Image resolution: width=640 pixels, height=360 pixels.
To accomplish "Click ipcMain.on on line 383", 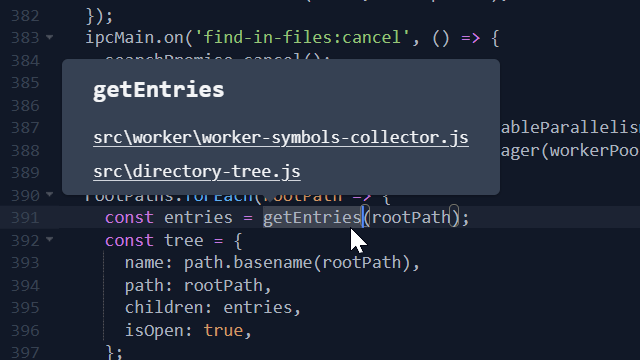I will coord(134,38).
